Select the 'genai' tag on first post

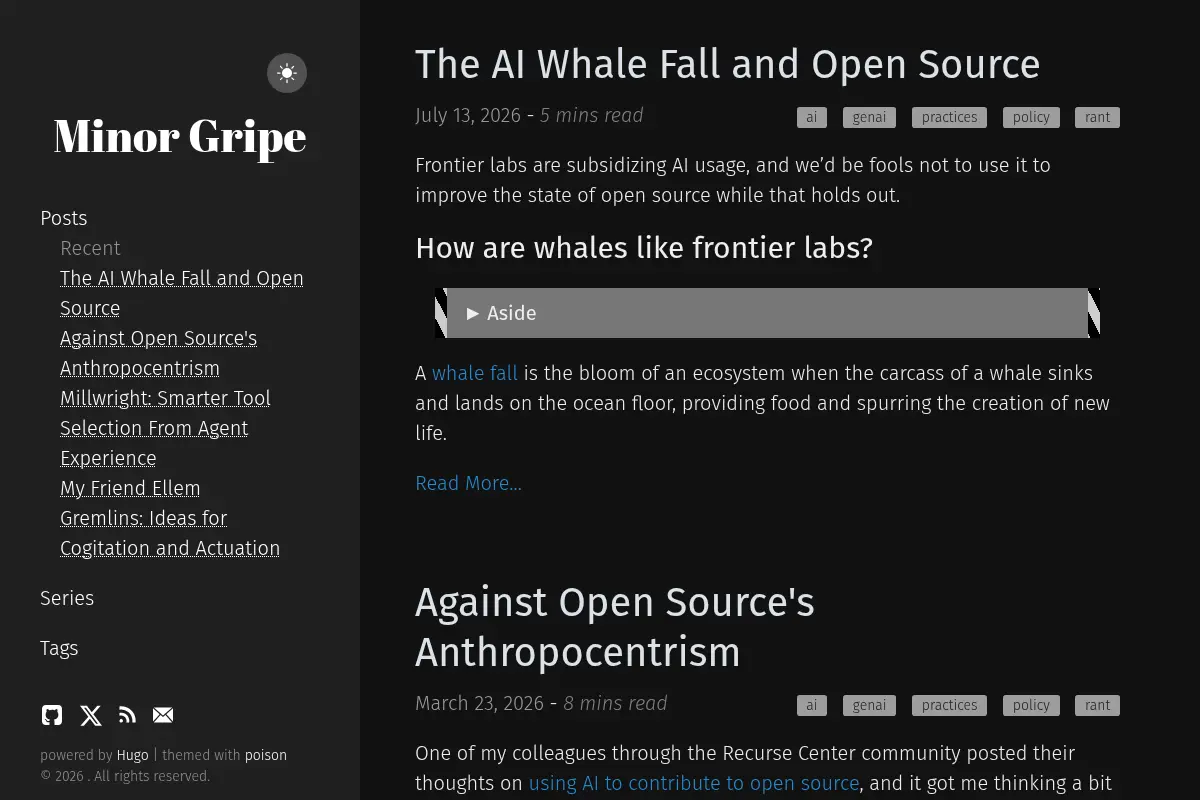[x=869, y=117]
